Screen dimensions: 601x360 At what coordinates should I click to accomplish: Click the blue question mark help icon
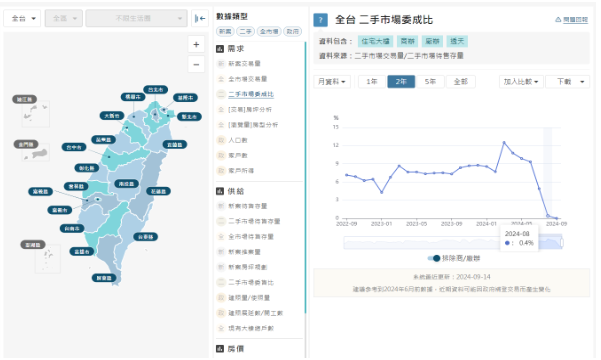320,20
